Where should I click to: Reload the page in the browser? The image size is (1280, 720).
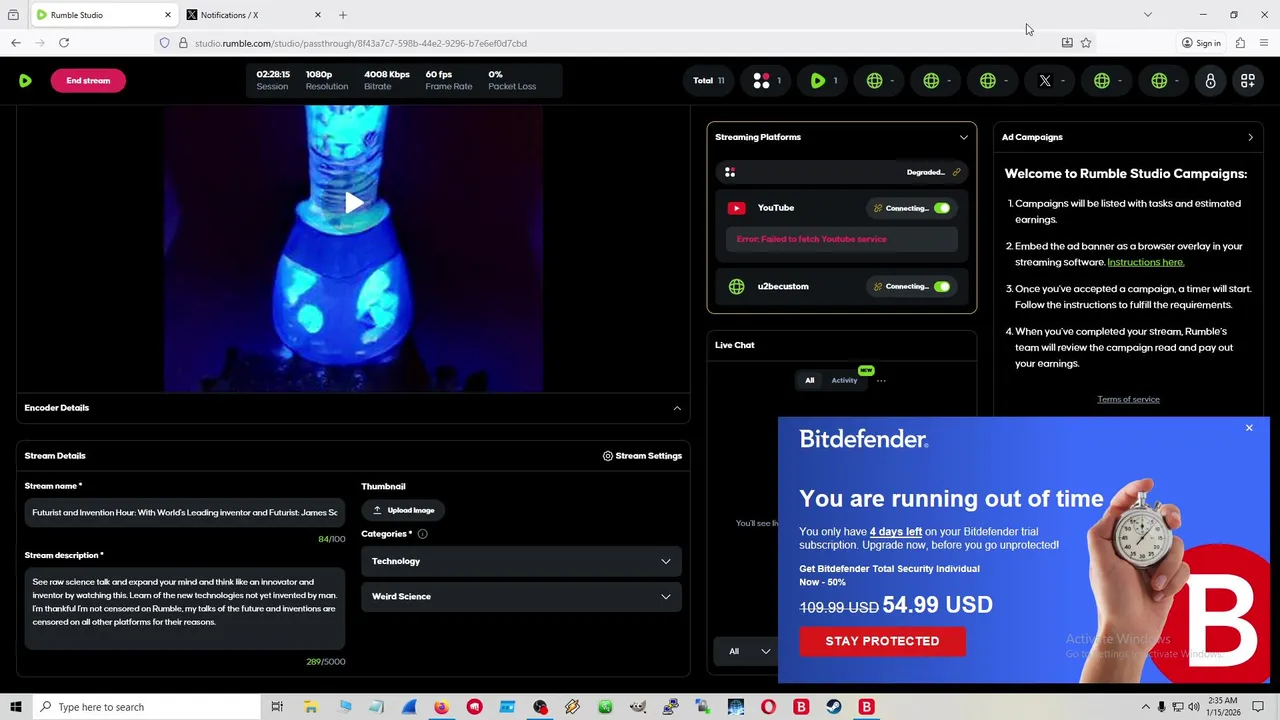[x=64, y=43]
